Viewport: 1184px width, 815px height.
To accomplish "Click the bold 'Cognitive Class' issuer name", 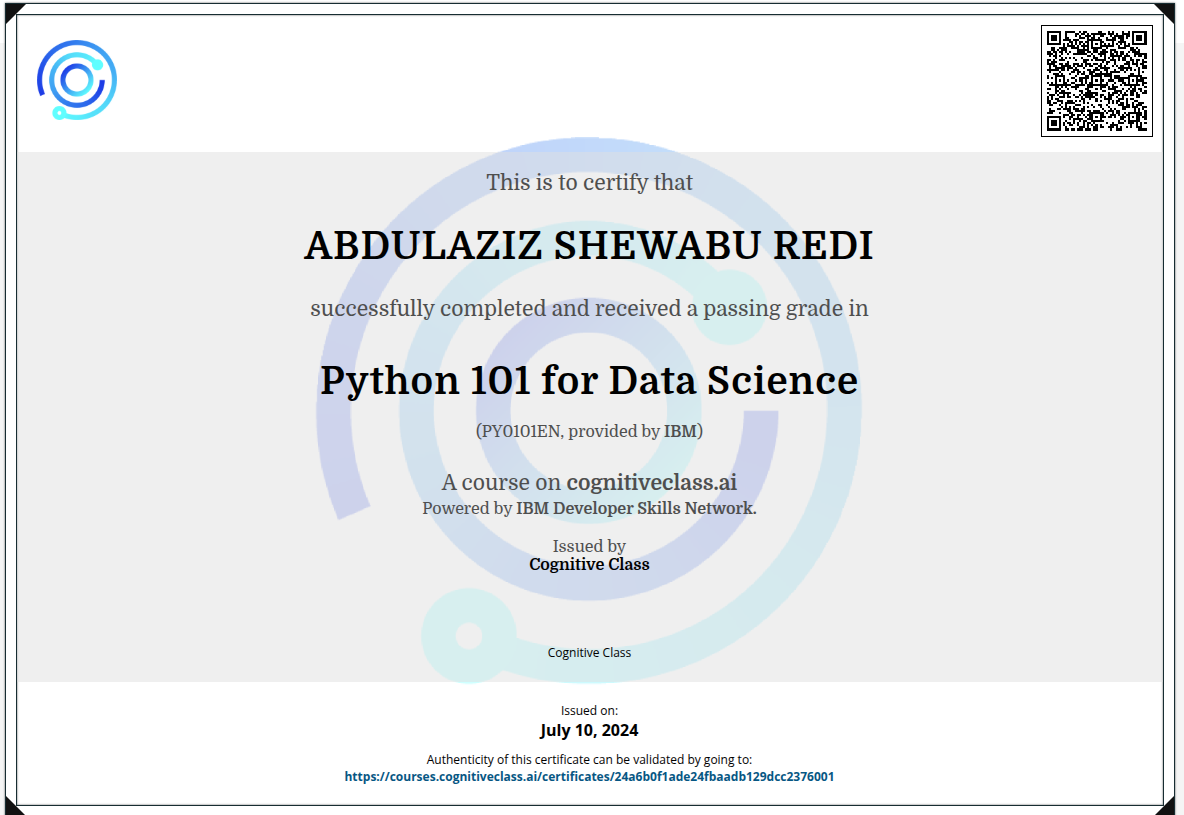I will 589,564.
